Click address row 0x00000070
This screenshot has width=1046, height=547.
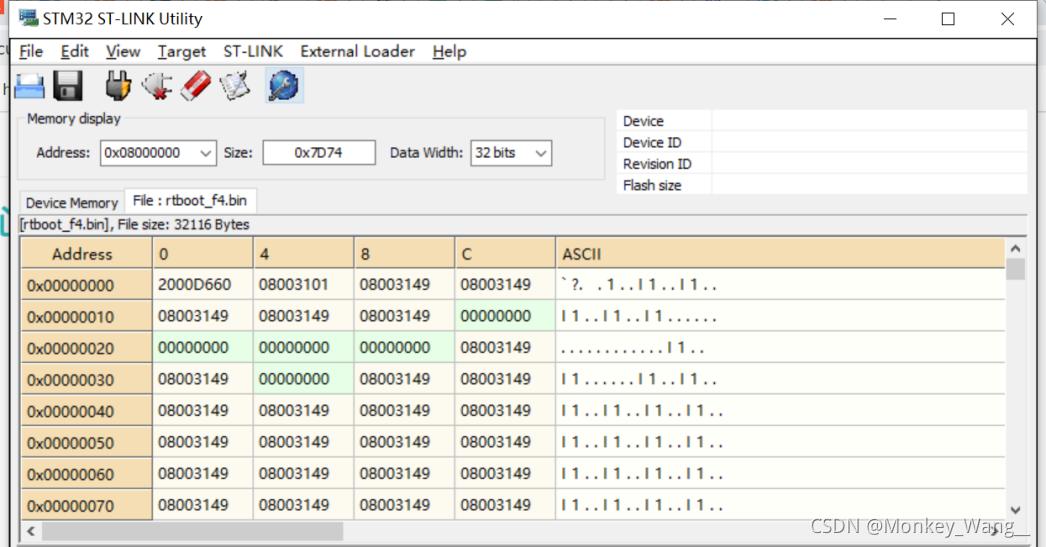coord(86,505)
